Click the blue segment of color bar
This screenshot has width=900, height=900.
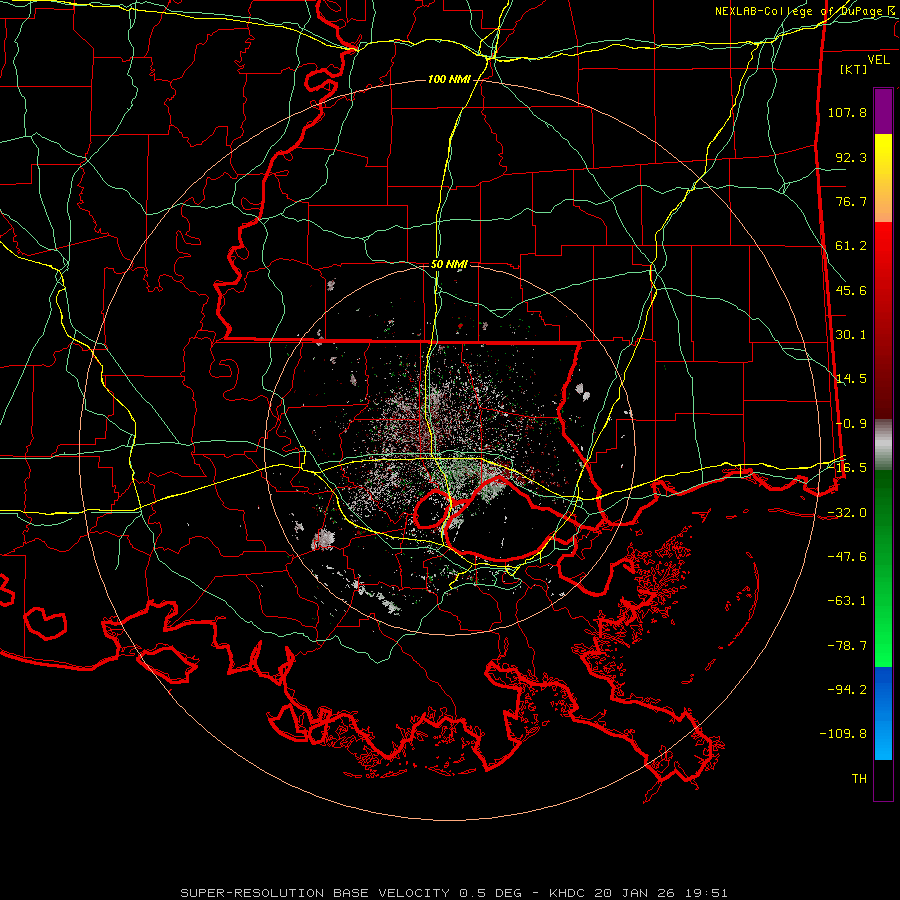point(883,713)
